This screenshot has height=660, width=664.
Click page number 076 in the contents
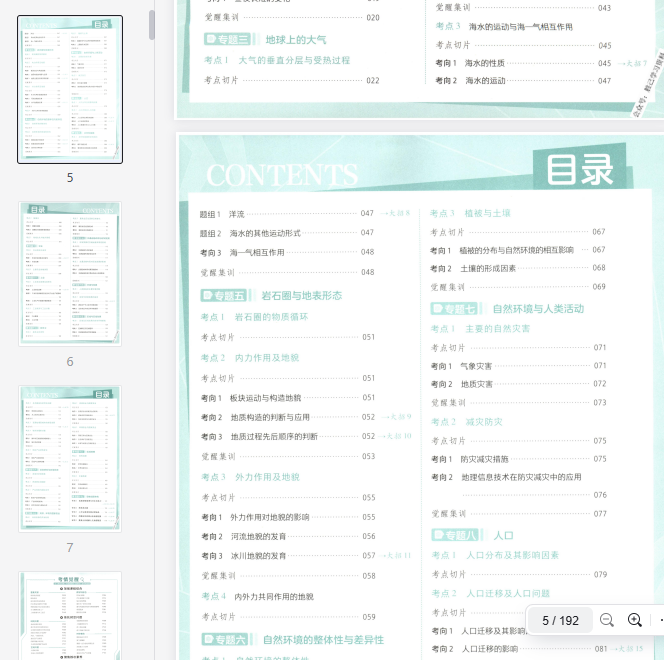click(x=600, y=495)
